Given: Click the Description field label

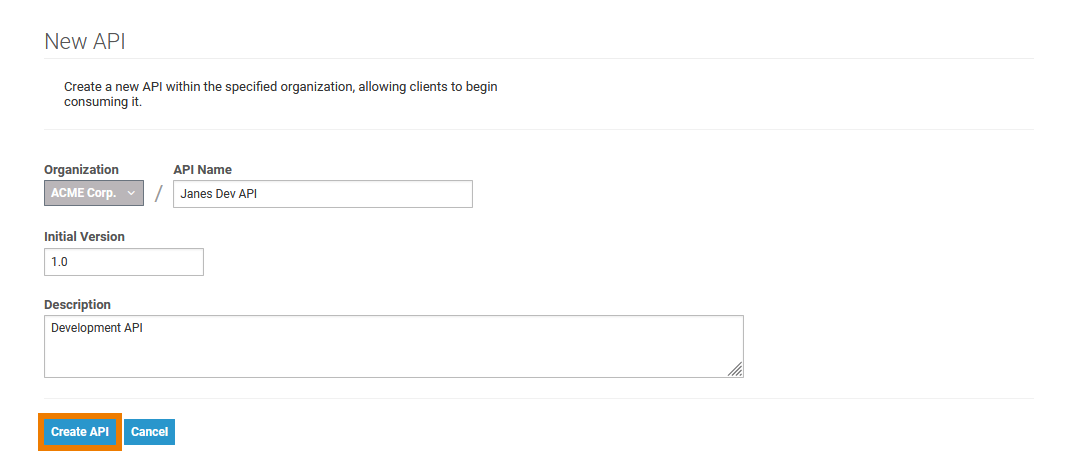Looking at the screenshot, I should (x=77, y=305).
